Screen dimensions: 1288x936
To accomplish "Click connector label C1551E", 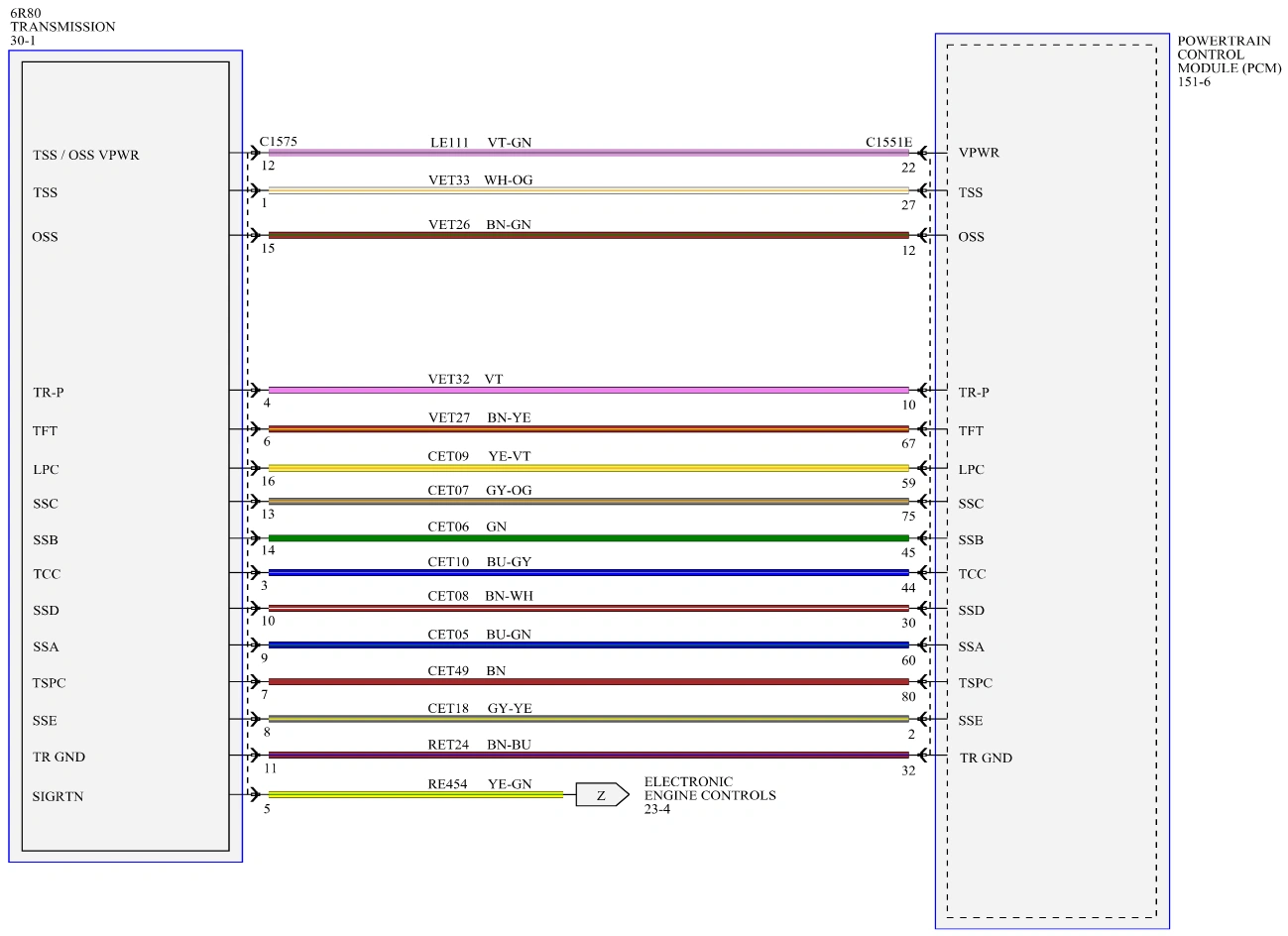I will [888, 142].
